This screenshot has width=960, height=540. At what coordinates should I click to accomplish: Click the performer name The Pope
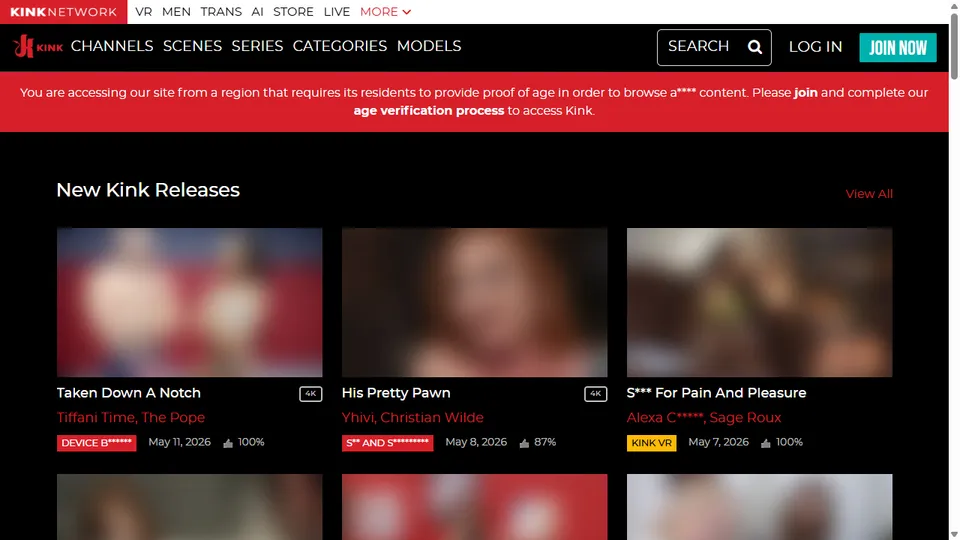[173, 418]
